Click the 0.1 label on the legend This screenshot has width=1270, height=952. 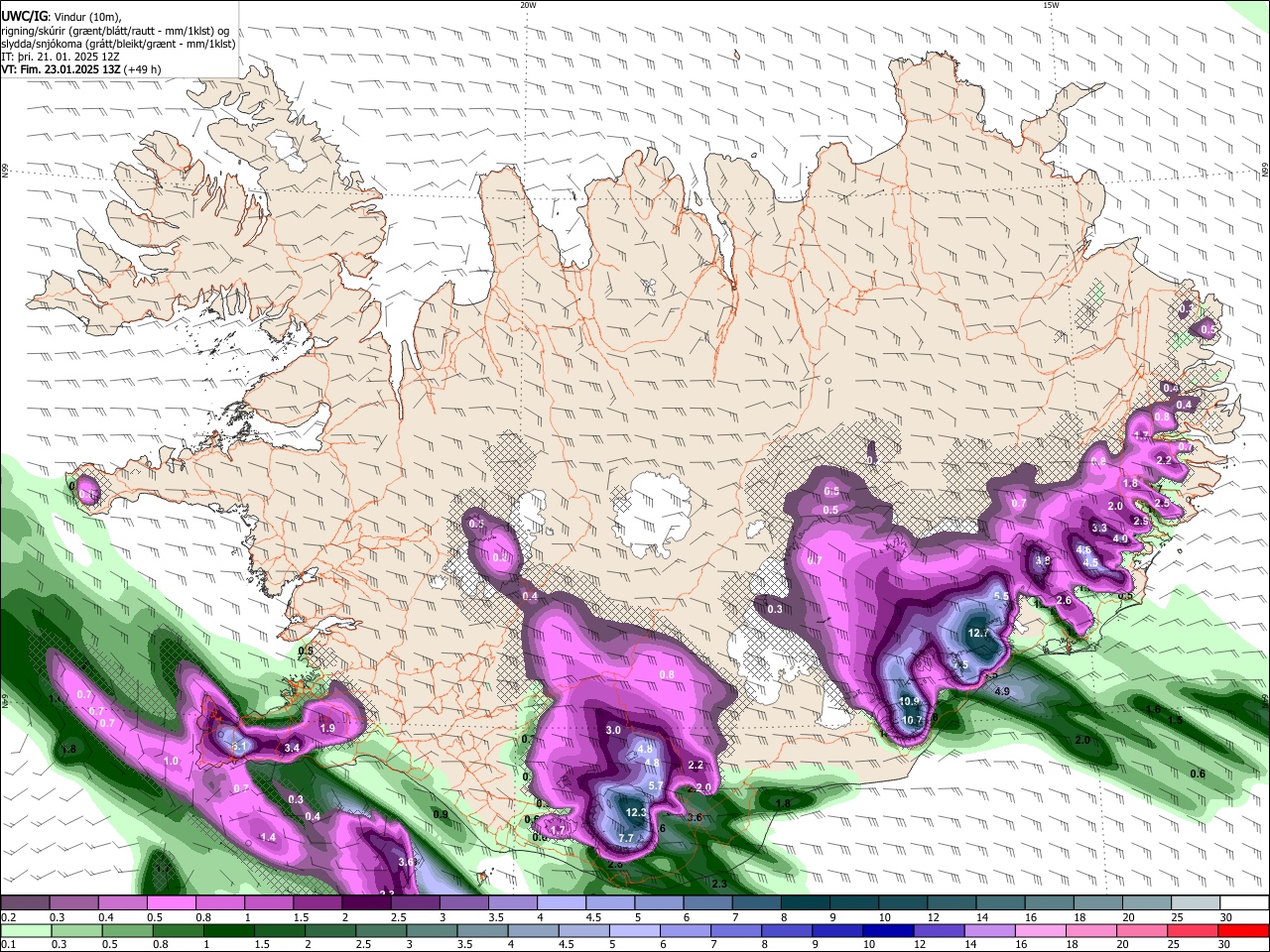(x=9, y=943)
